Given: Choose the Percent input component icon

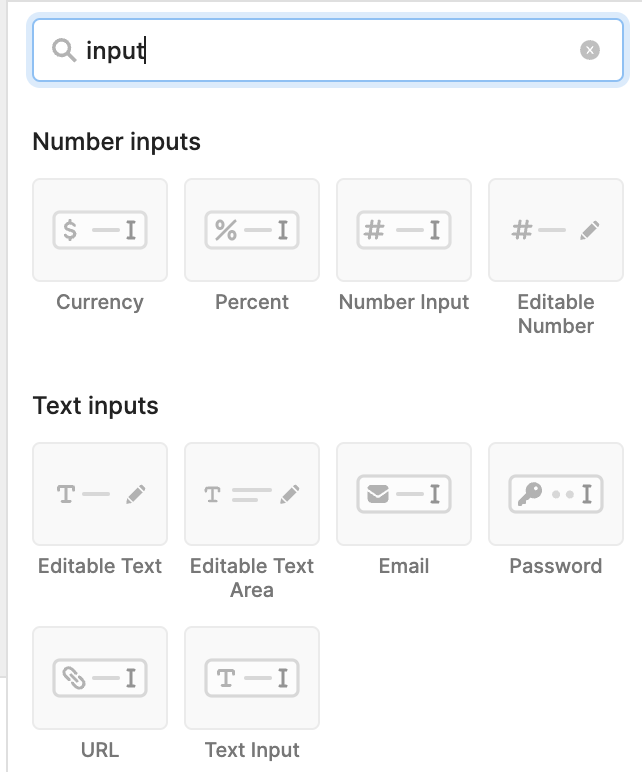Looking at the screenshot, I should click(252, 230).
